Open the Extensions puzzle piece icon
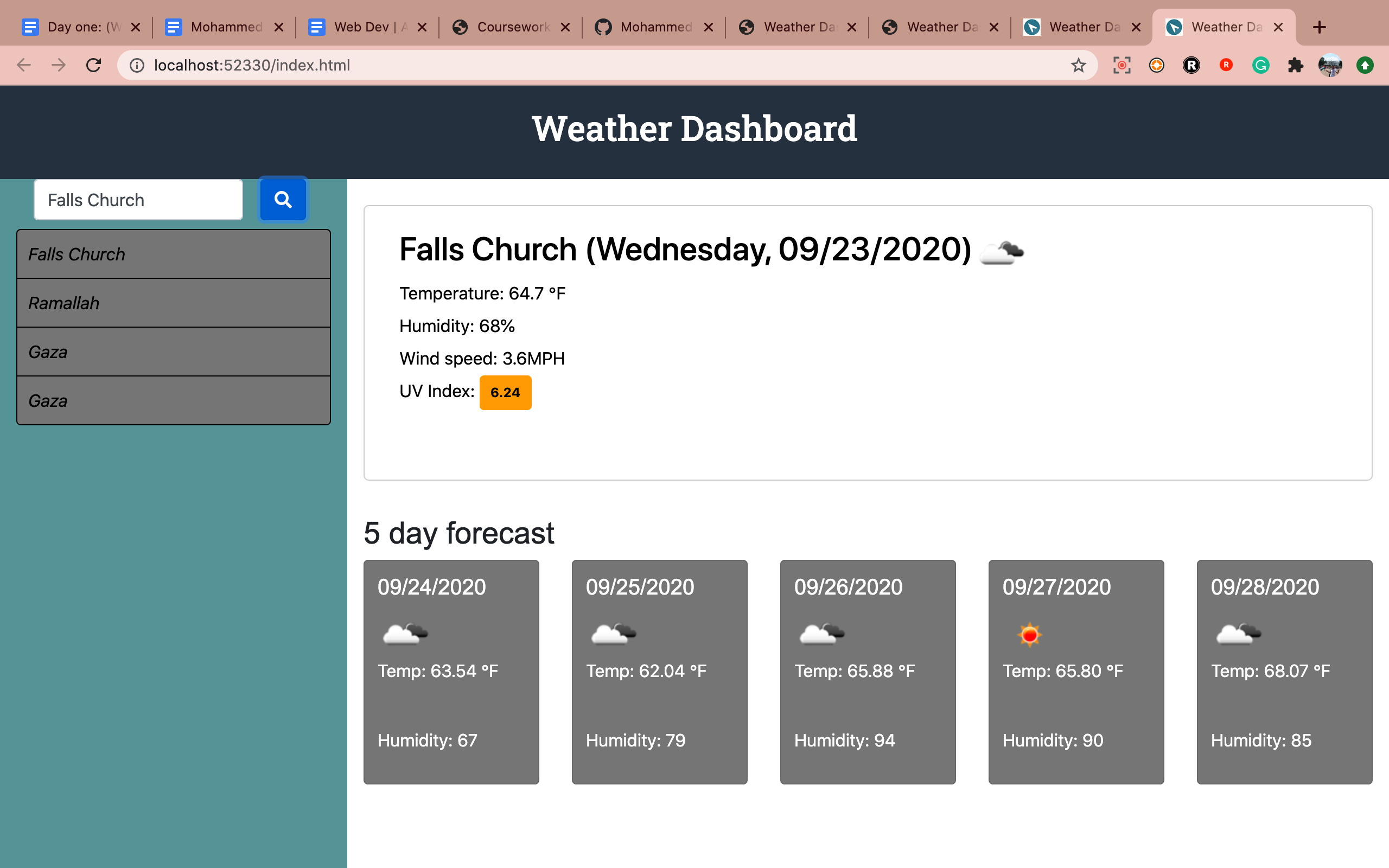 tap(1295, 65)
